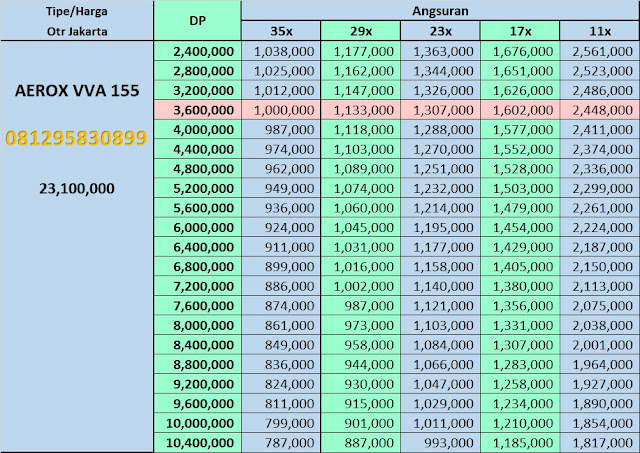Click 17x installment 1,602,000

(520, 110)
